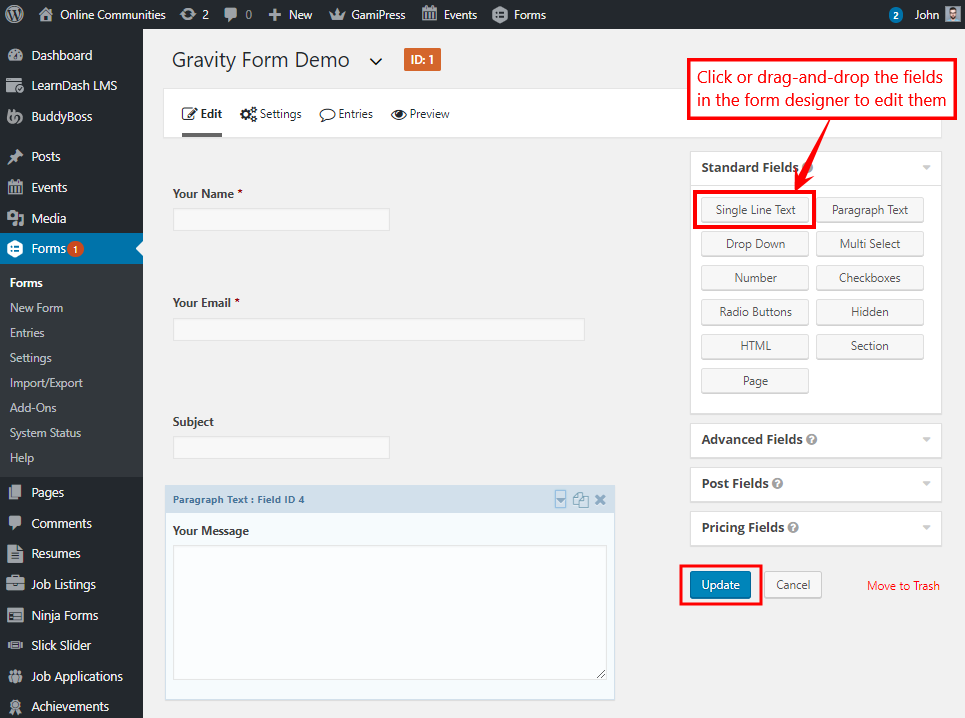
Task: Open the form Preview tab
Action: (x=420, y=114)
